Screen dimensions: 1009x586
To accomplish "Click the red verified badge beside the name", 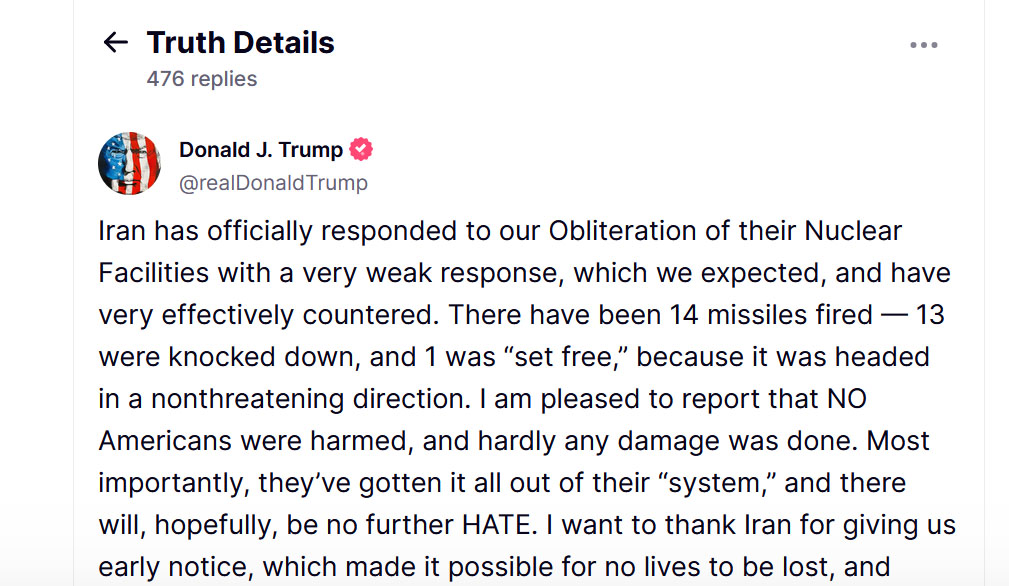I will tap(361, 149).
